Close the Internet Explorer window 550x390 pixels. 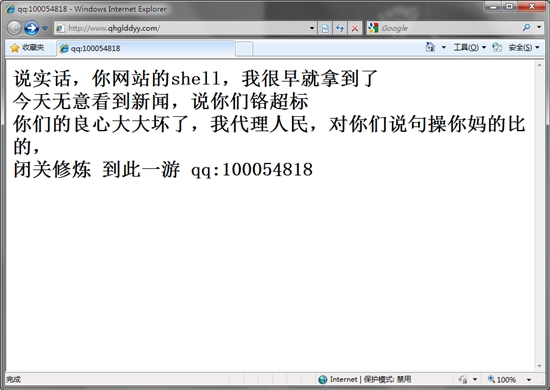coord(531,7)
